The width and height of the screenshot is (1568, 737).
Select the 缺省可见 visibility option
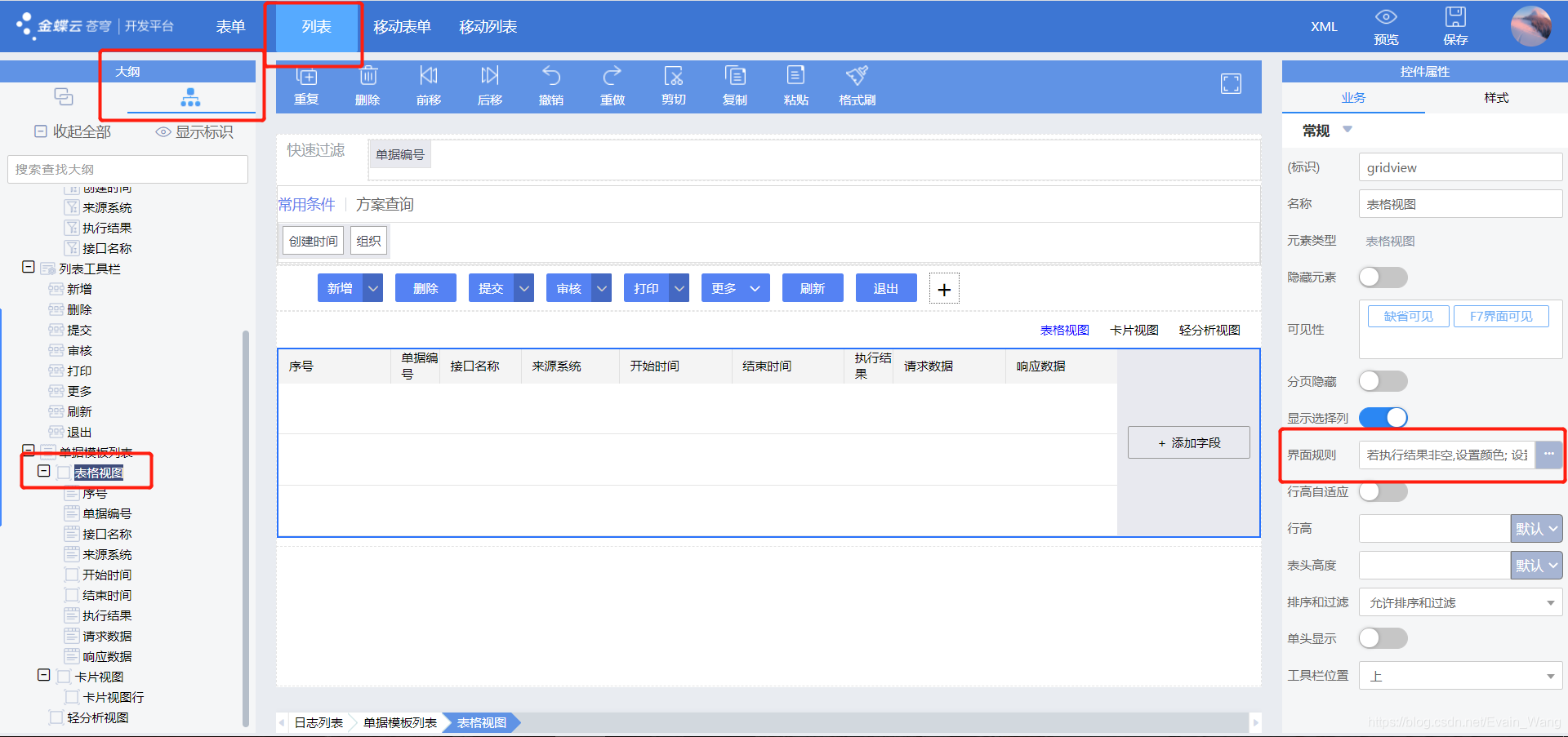1409,317
